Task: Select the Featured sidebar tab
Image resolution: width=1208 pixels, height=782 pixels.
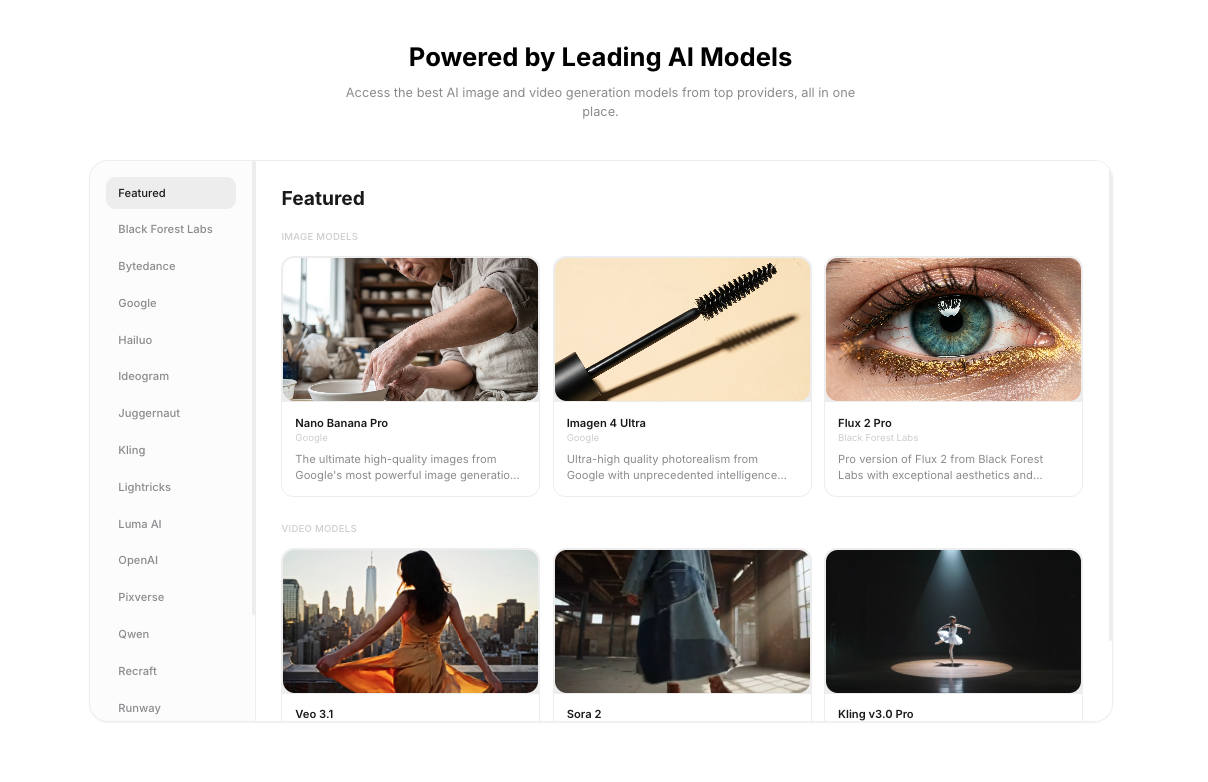Action: point(171,193)
